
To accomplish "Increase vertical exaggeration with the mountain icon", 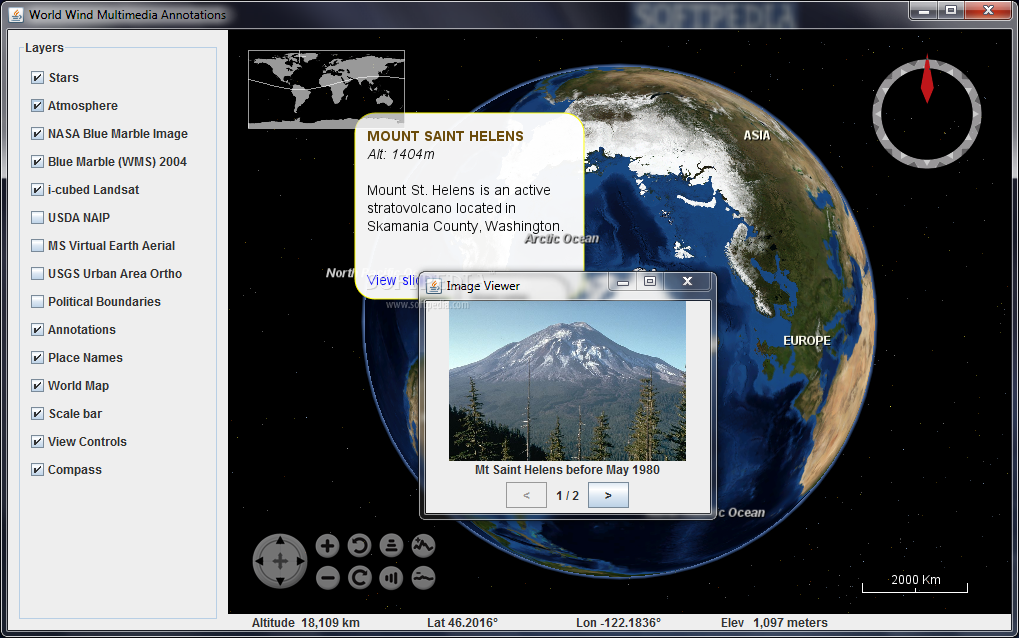I will [x=423, y=546].
